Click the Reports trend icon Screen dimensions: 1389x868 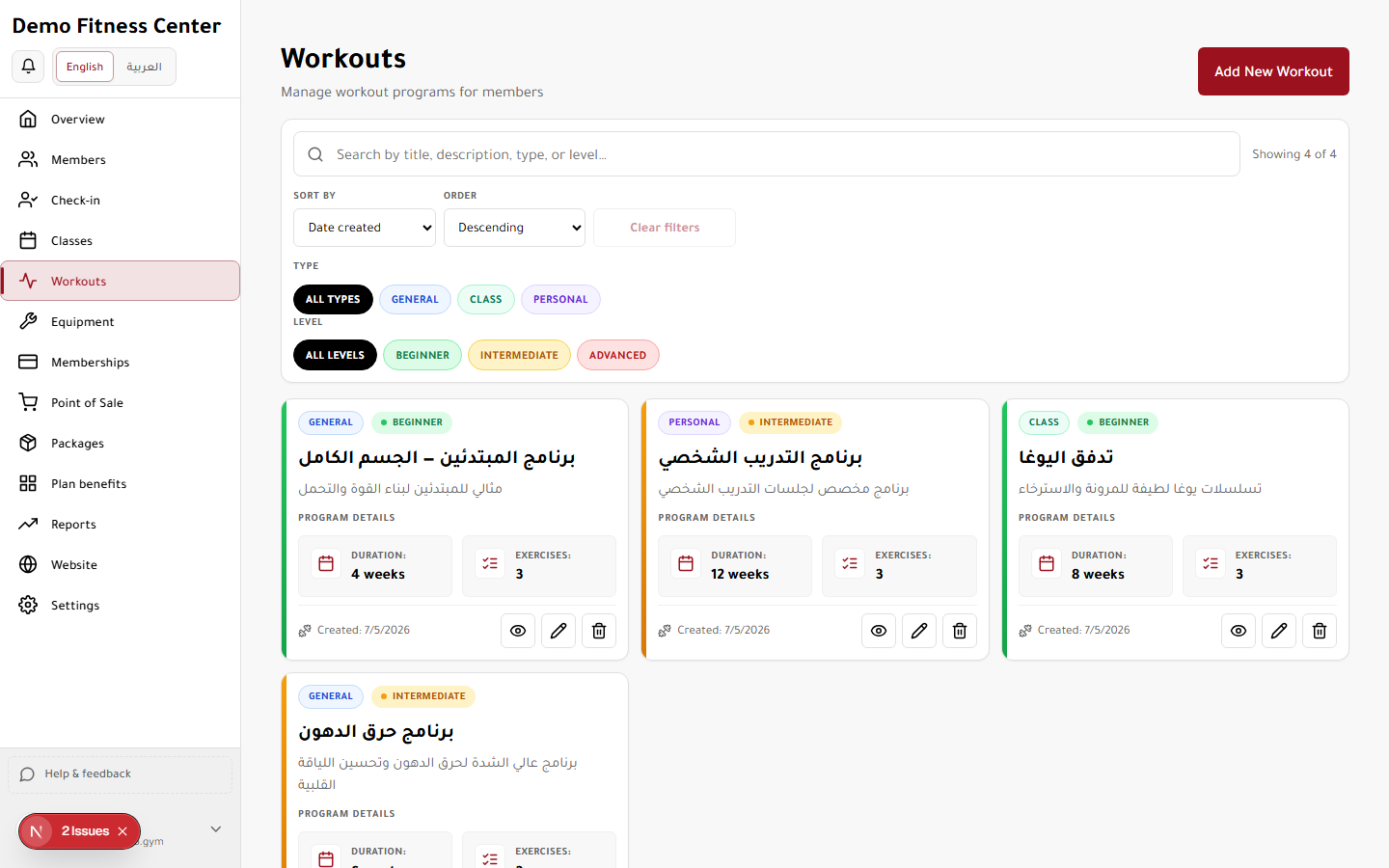(28, 525)
